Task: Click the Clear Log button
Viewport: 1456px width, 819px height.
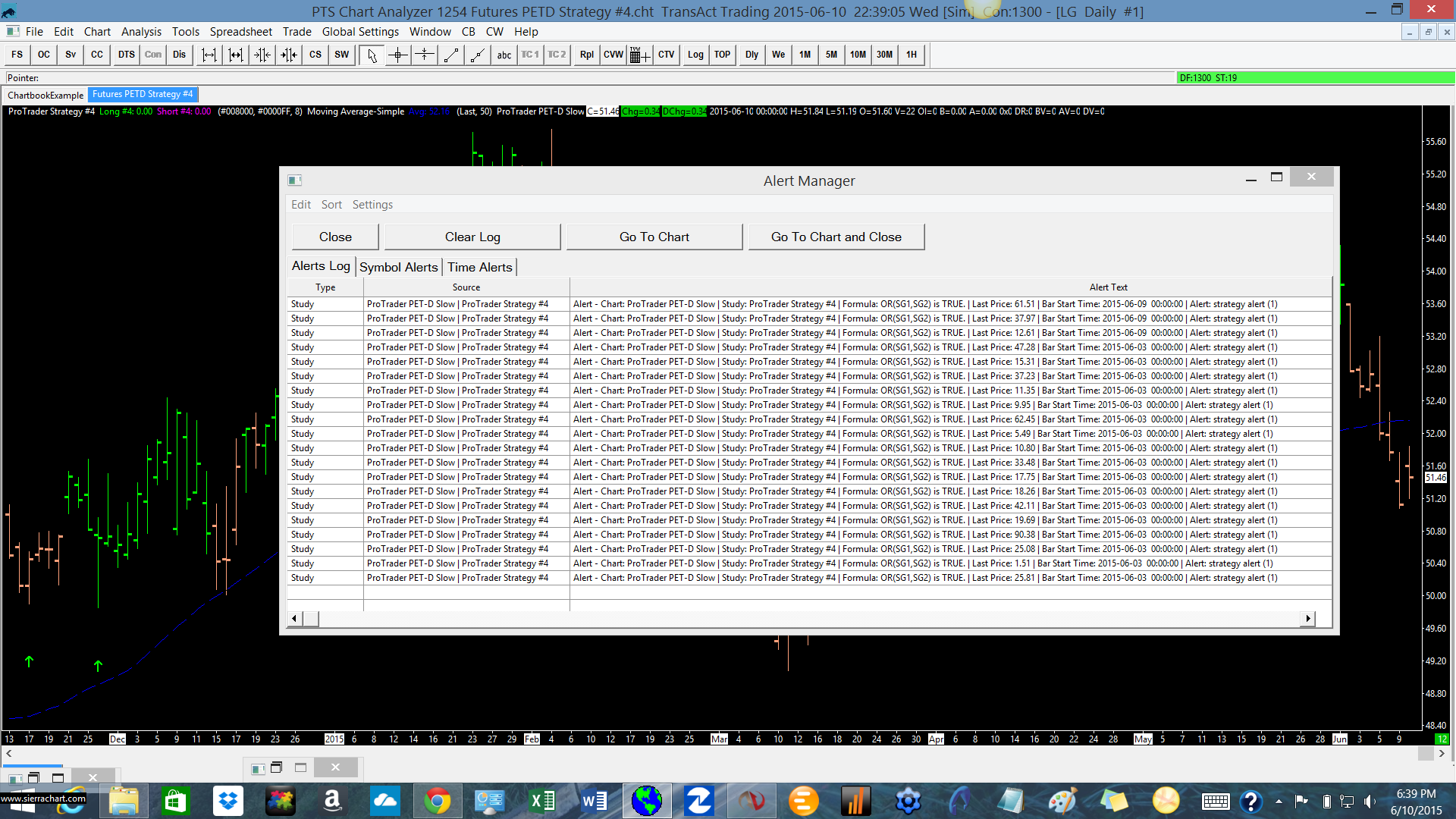Action: pyautogui.click(x=472, y=237)
